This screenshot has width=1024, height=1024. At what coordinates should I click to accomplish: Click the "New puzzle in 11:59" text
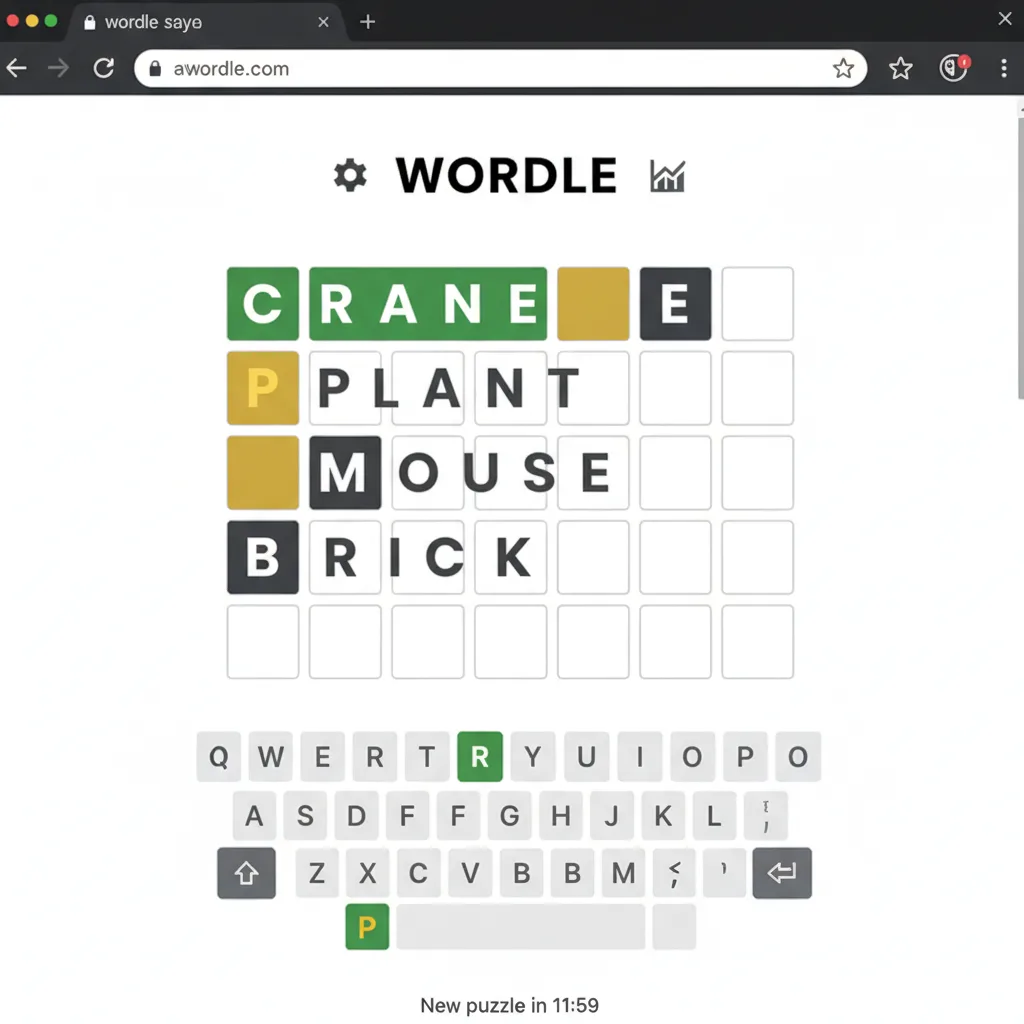click(509, 1005)
